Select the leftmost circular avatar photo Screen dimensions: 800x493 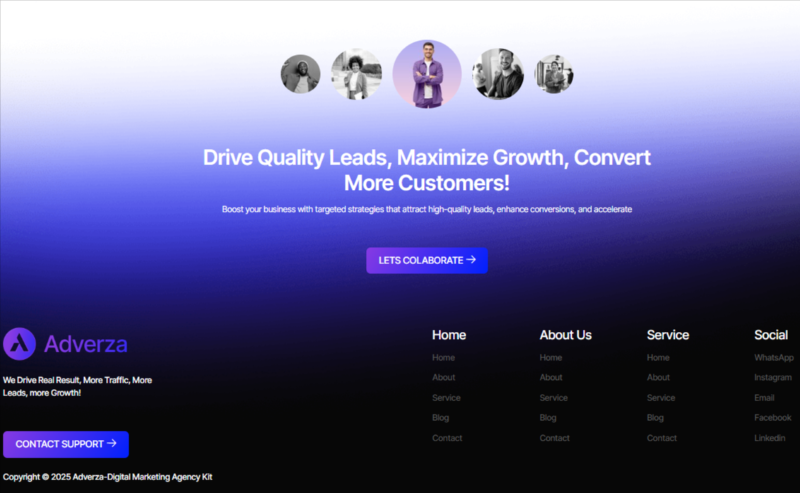pyautogui.click(x=300, y=74)
